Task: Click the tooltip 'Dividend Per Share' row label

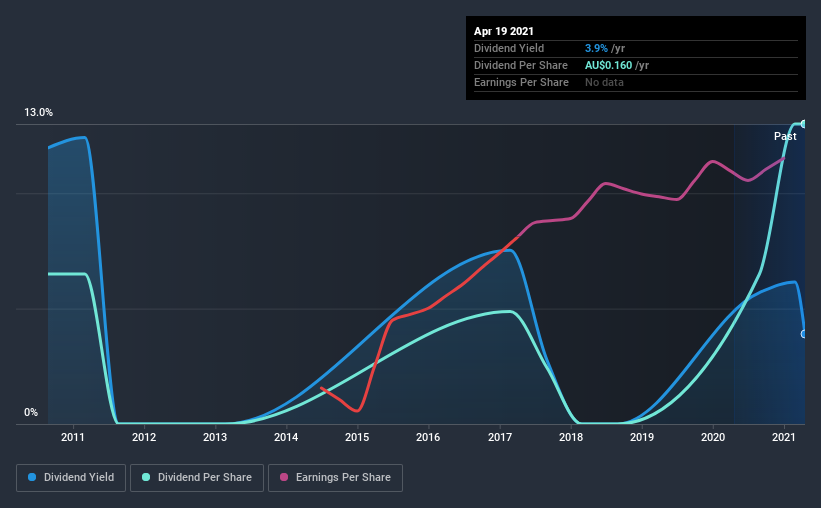Action: pyautogui.click(x=520, y=65)
